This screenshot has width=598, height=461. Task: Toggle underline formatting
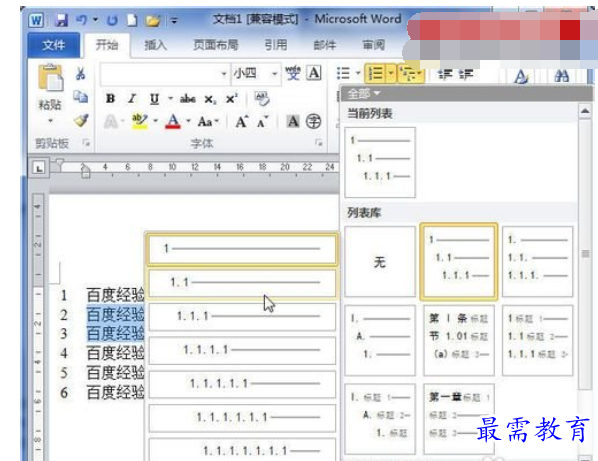click(154, 99)
